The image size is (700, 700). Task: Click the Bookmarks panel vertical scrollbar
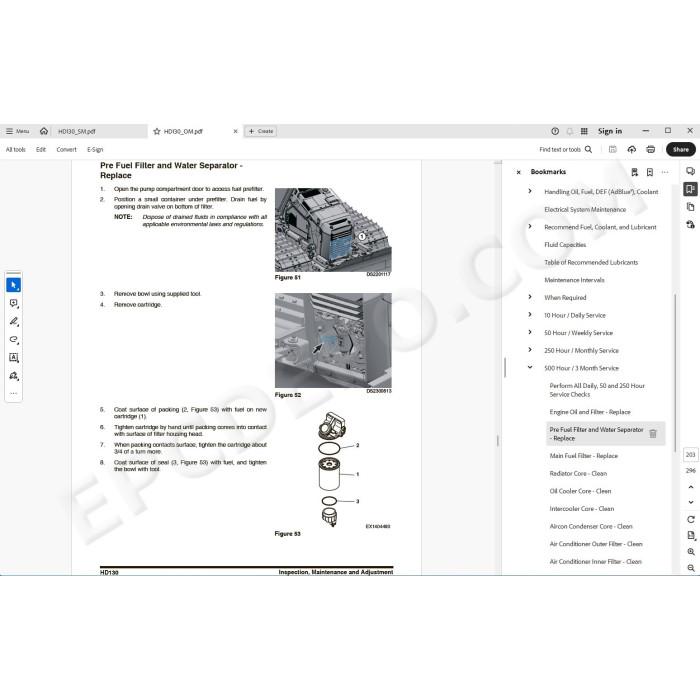tap(675, 373)
